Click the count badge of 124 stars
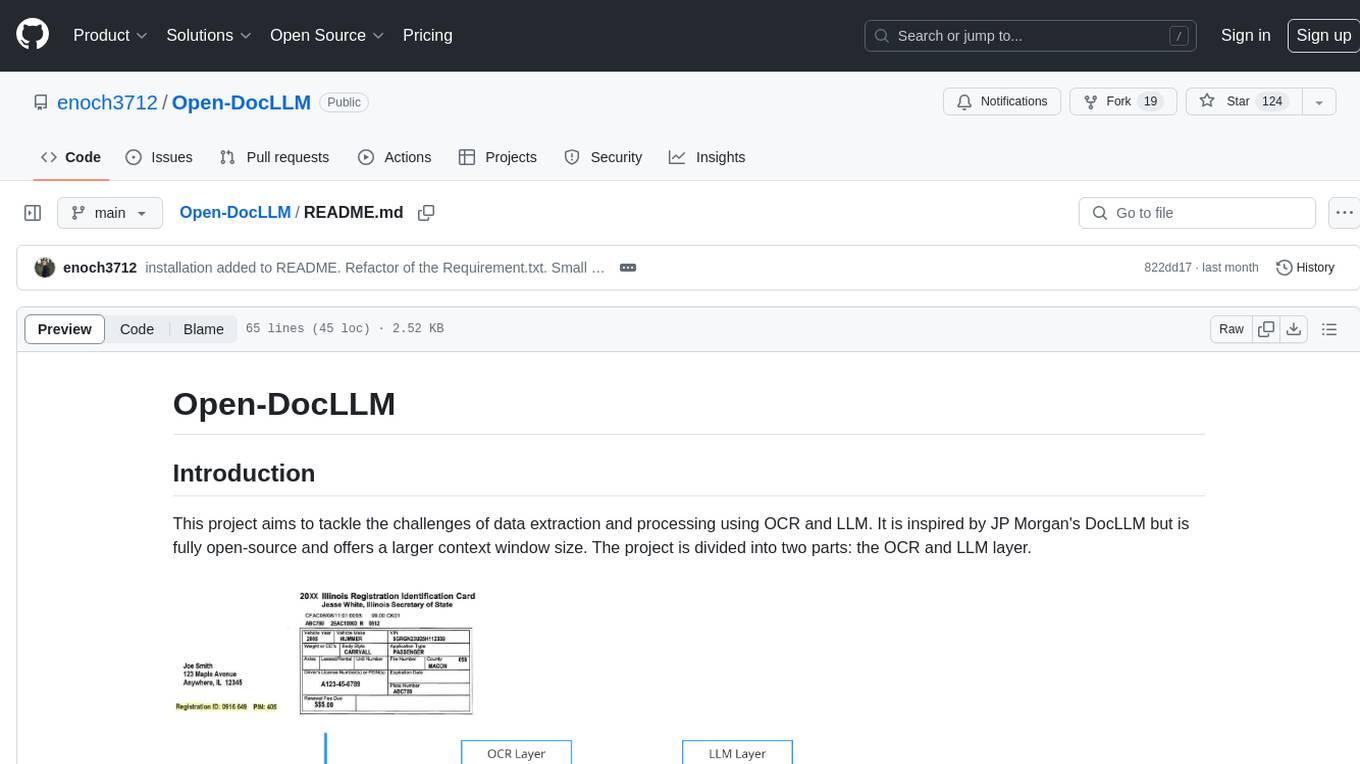1360x764 pixels. [1272, 102]
